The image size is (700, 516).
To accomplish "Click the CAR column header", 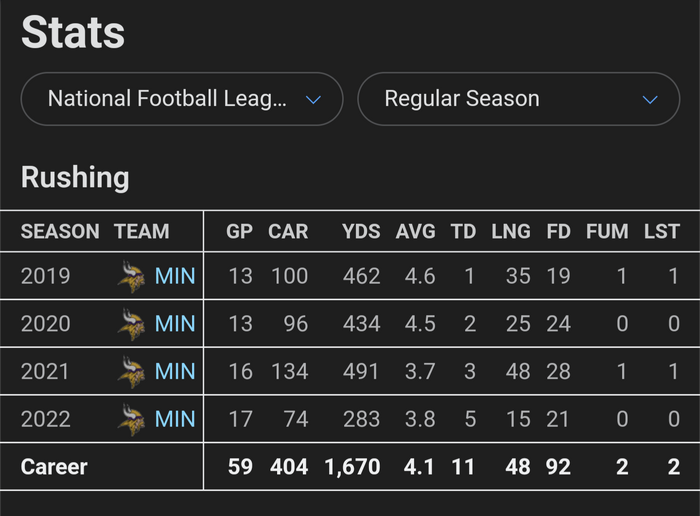I will (288, 231).
